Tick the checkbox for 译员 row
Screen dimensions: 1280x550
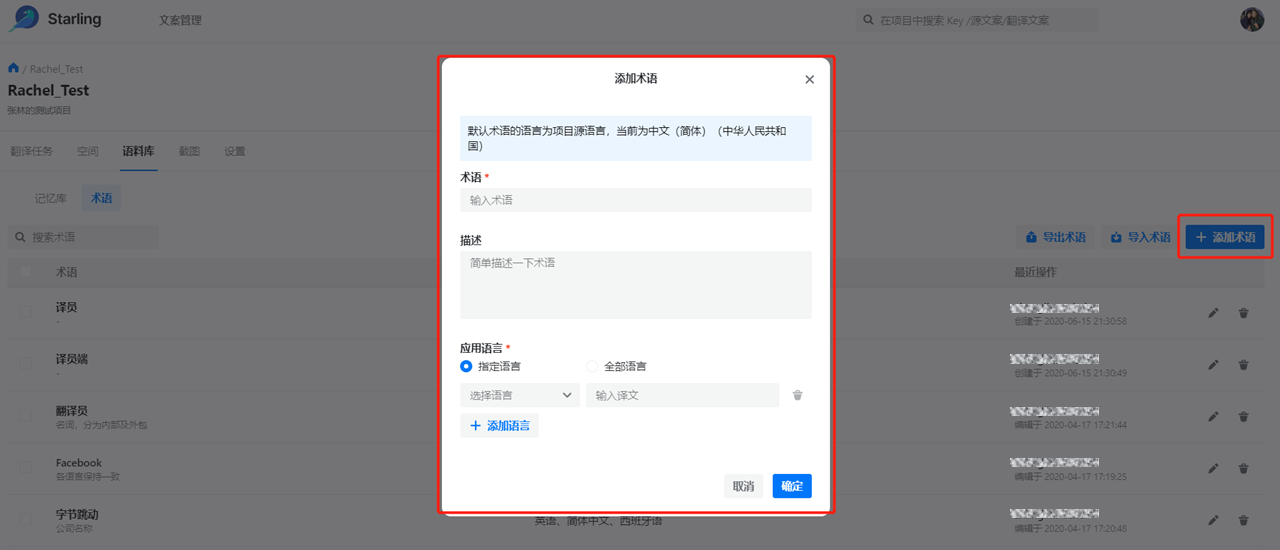click(26, 313)
